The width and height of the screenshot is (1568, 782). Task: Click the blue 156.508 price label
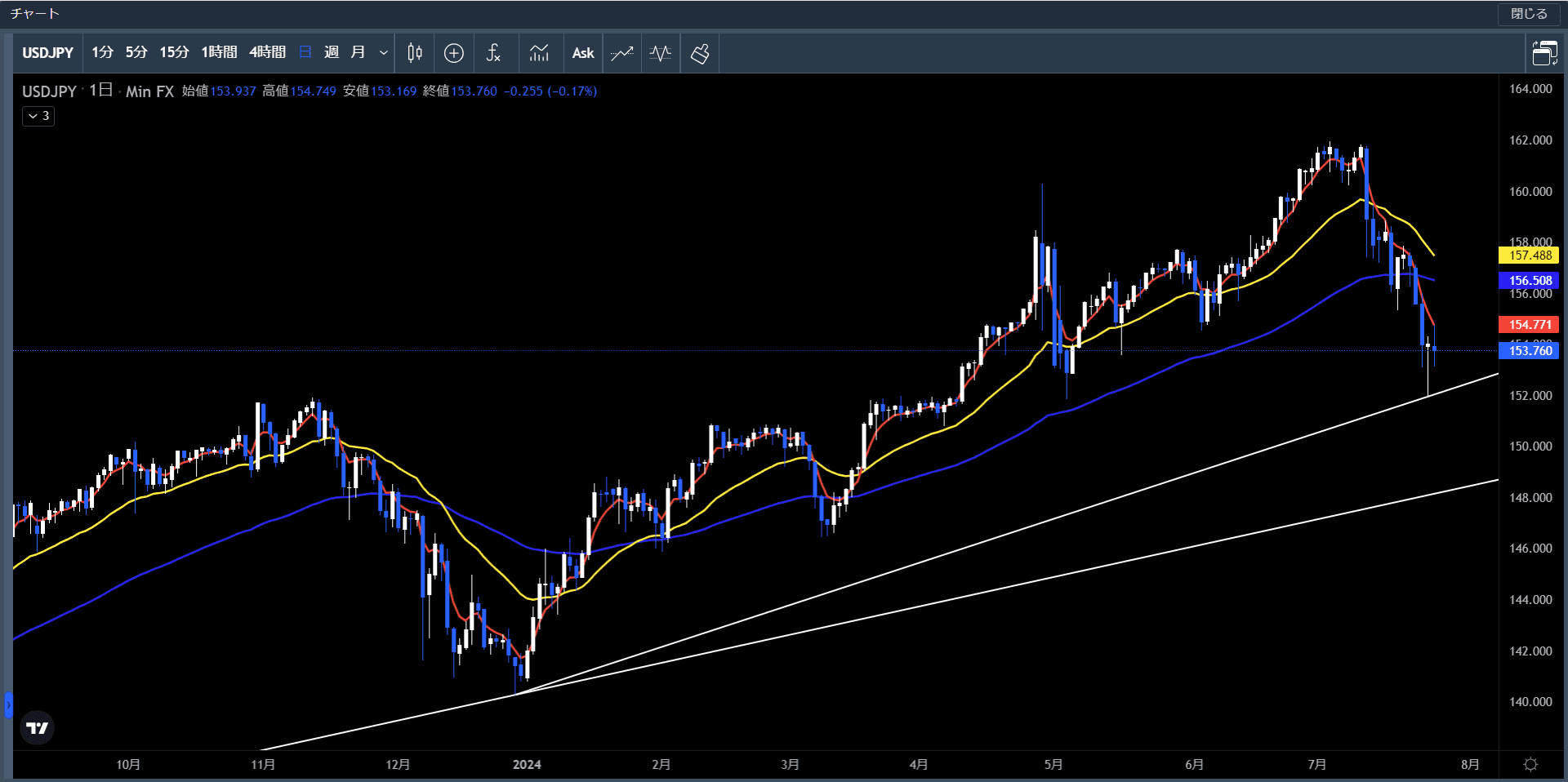pos(1530,281)
